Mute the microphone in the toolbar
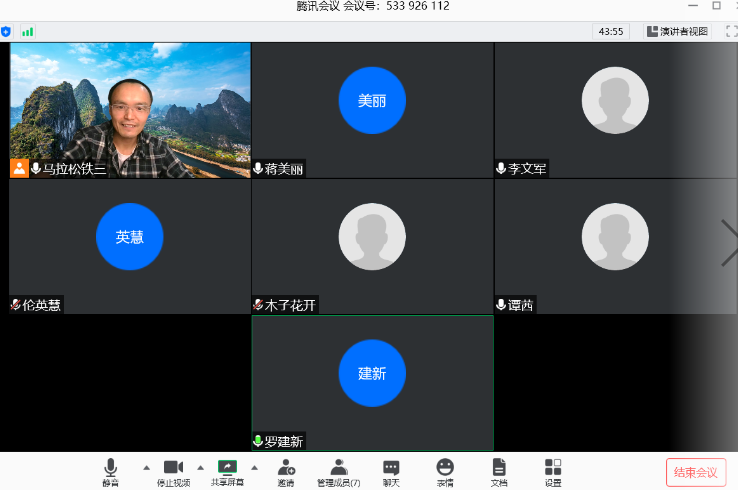Viewport: 738px width, 490px height. [x=110, y=468]
